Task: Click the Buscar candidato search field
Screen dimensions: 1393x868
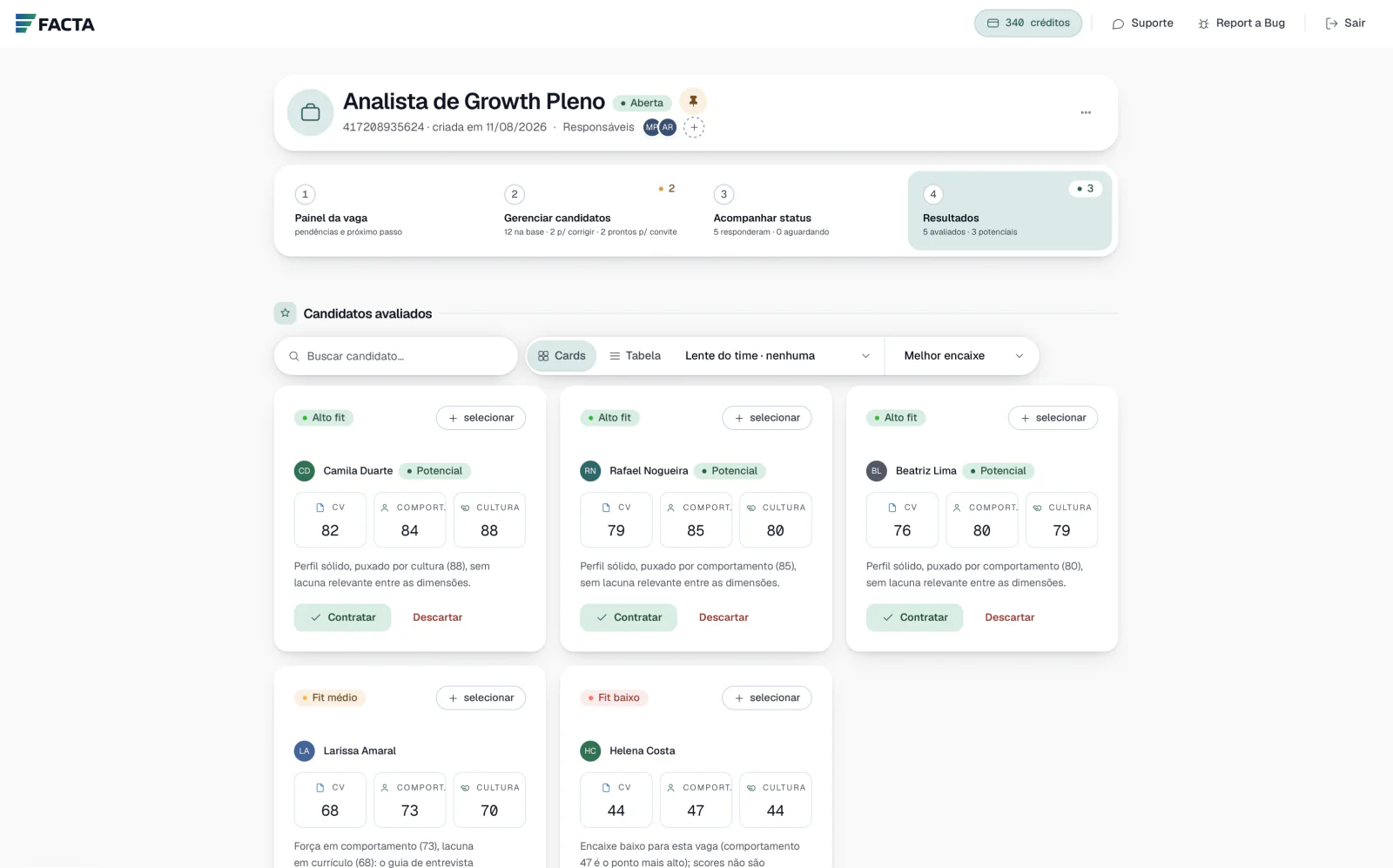Action: (396, 356)
